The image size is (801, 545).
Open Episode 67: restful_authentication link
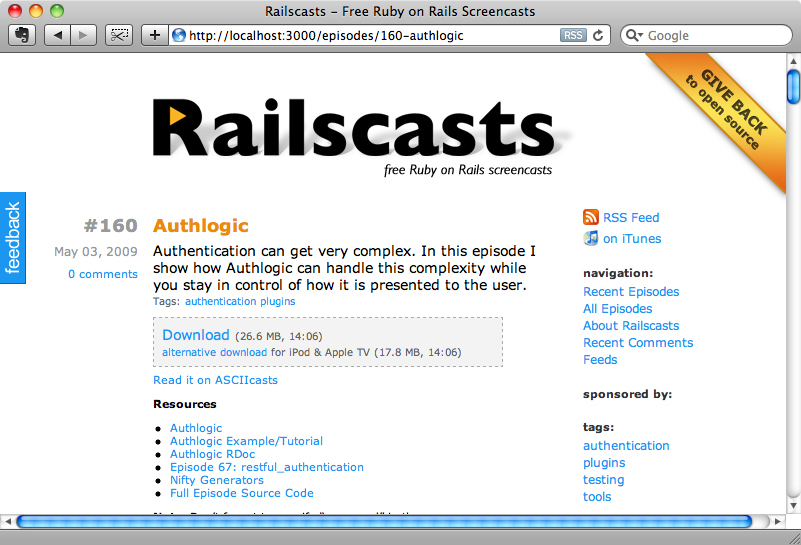point(267,467)
